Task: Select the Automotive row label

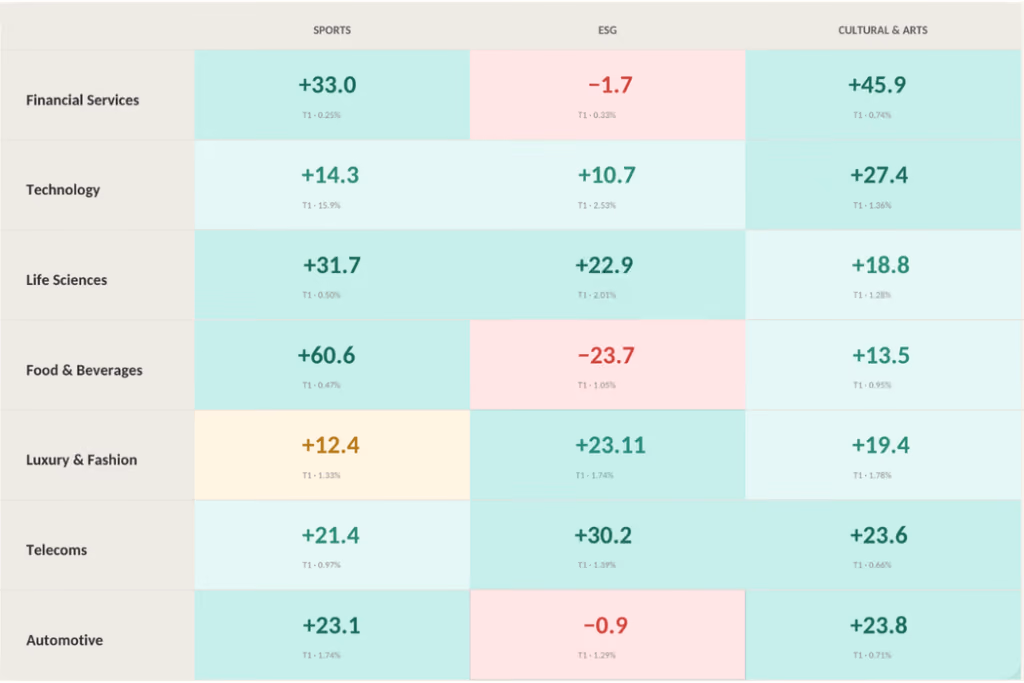Action: click(x=64, y=640)
